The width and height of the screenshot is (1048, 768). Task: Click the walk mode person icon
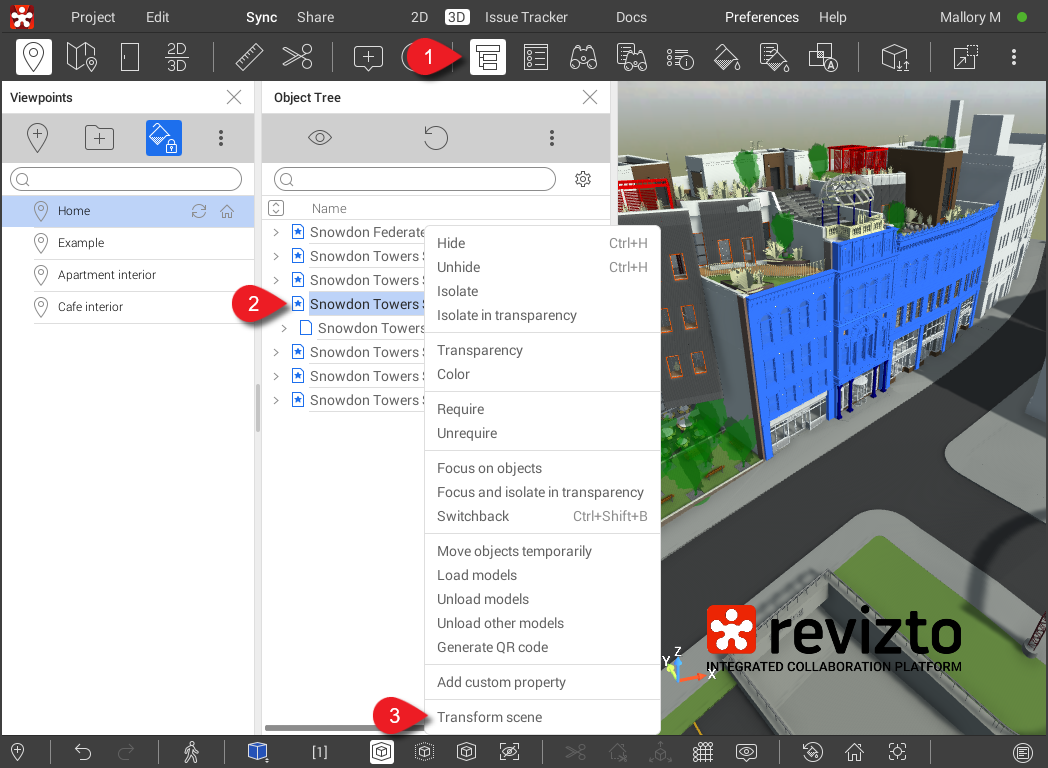(x=192, y=752)
